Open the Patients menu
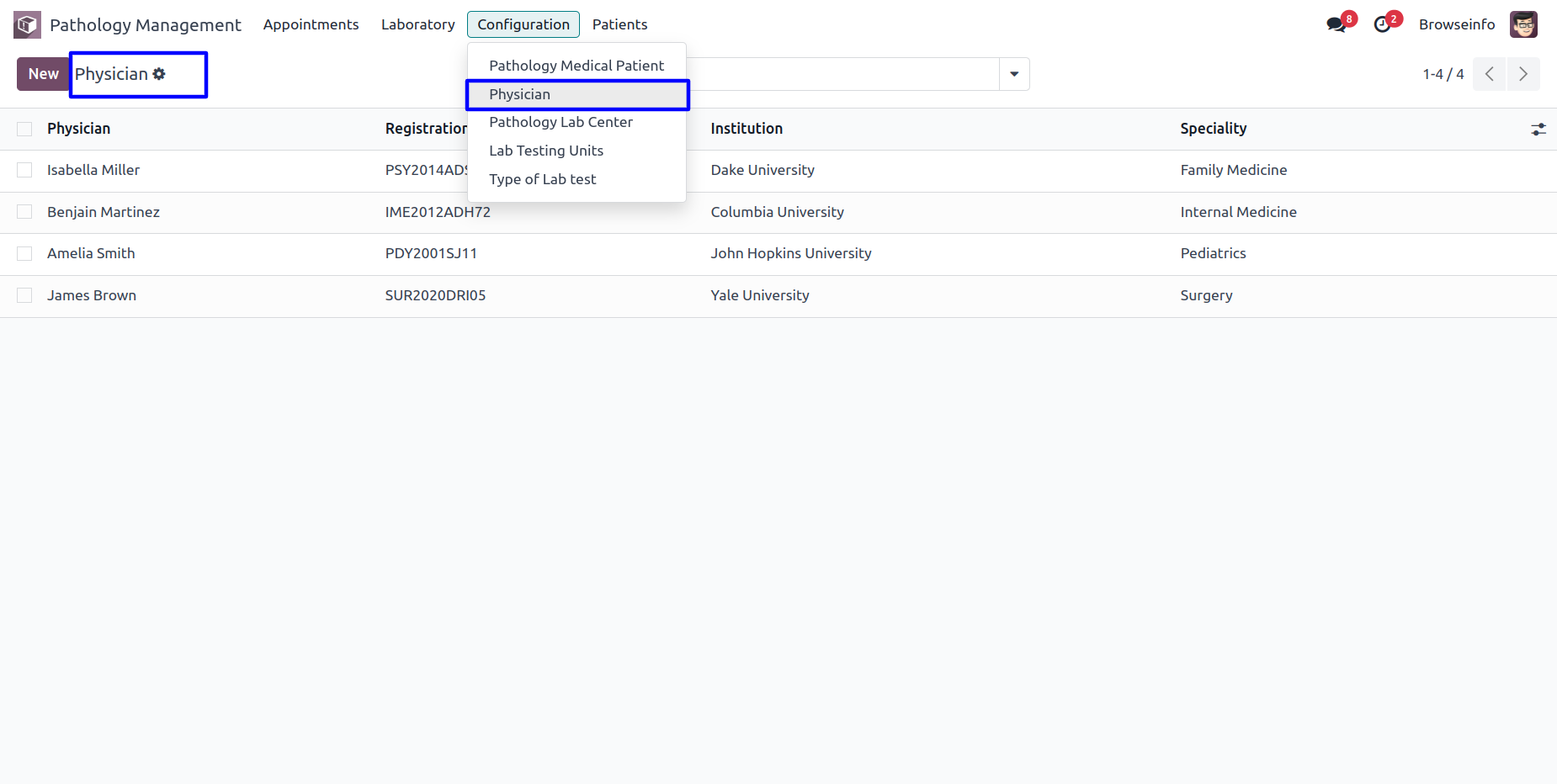This screenshot has width=1557, height=784. tap(619, 24)
